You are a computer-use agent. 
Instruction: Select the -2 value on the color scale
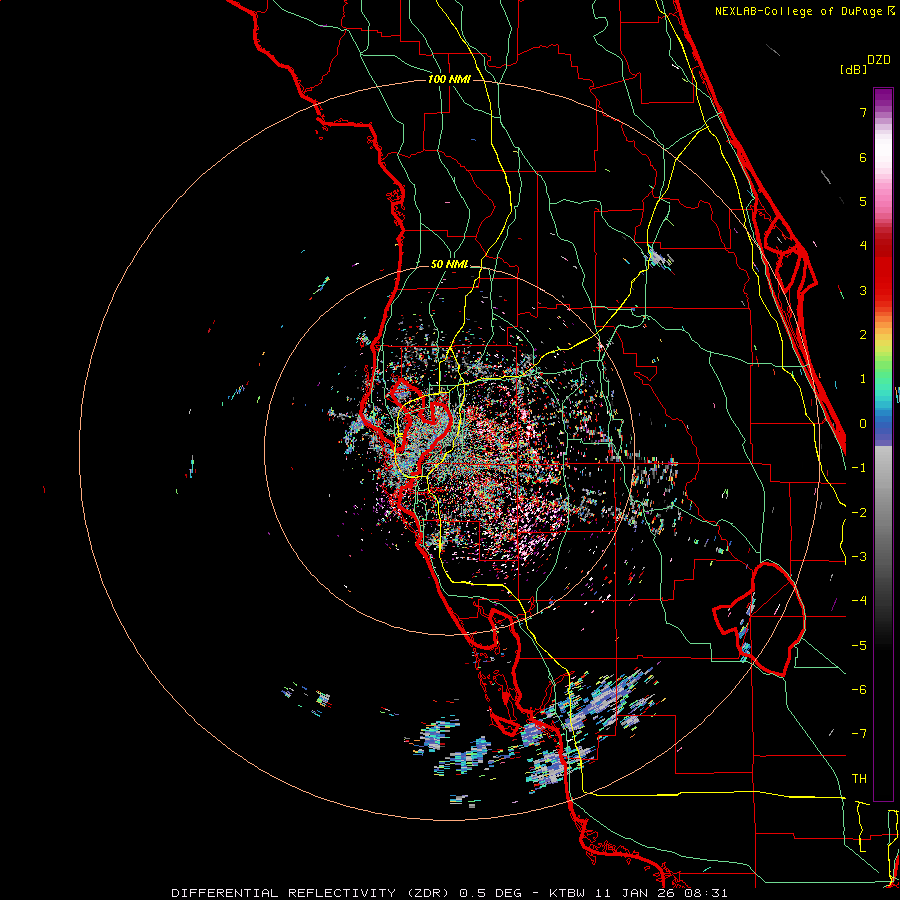pos(859,513)
